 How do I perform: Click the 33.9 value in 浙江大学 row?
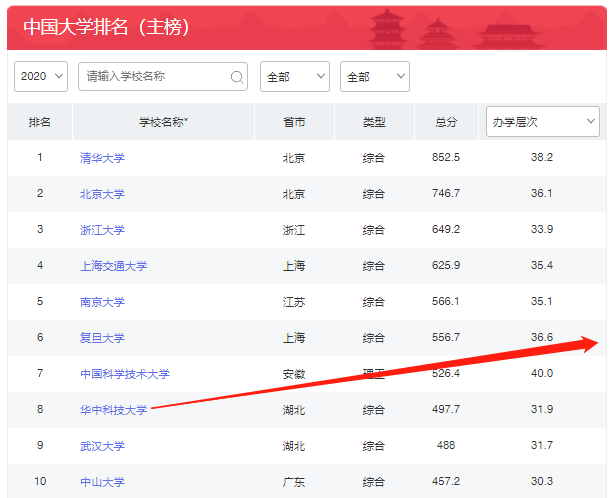[542, 229]
